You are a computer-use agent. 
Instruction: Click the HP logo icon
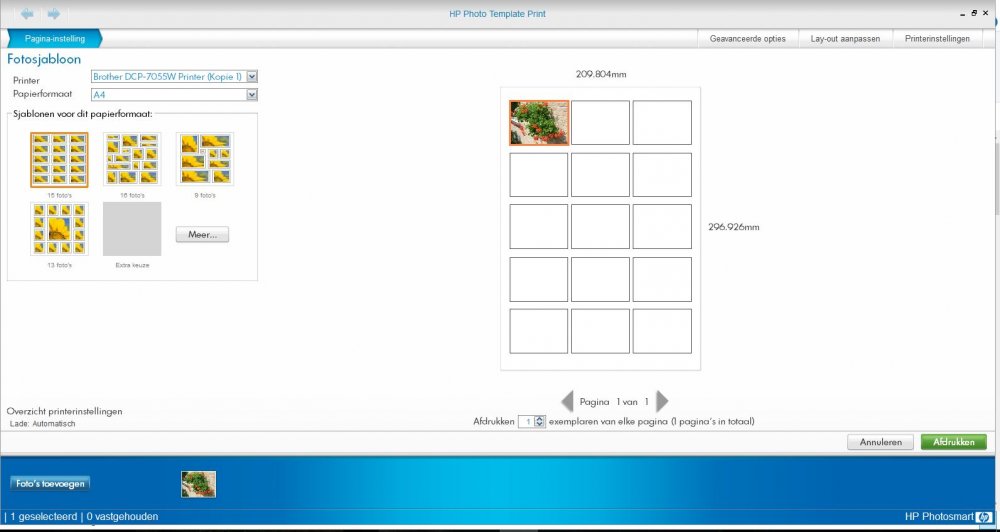(x=985, y=517)
